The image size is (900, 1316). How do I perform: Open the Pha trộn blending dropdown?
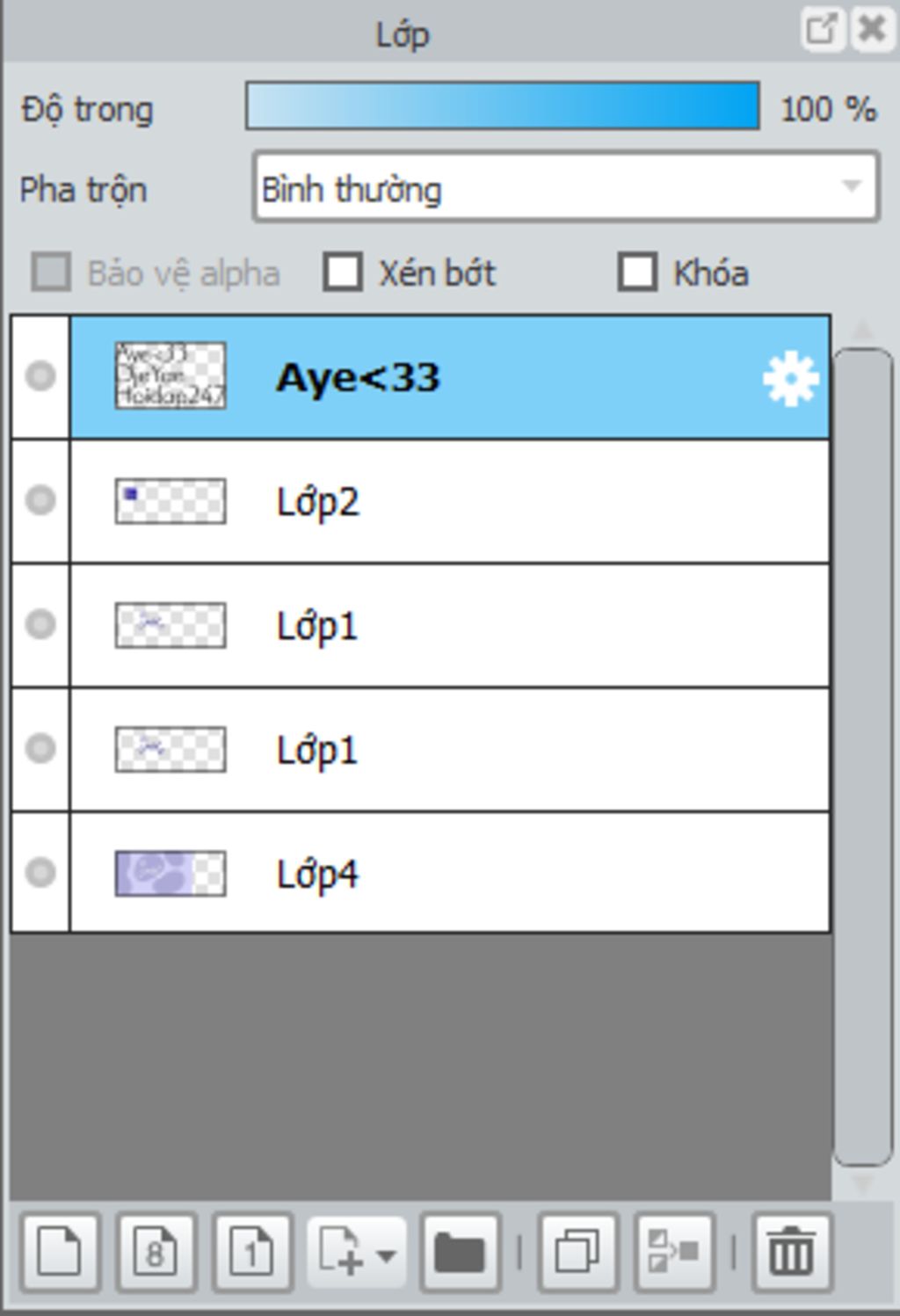pyautogui.click(x=565, y=187)
